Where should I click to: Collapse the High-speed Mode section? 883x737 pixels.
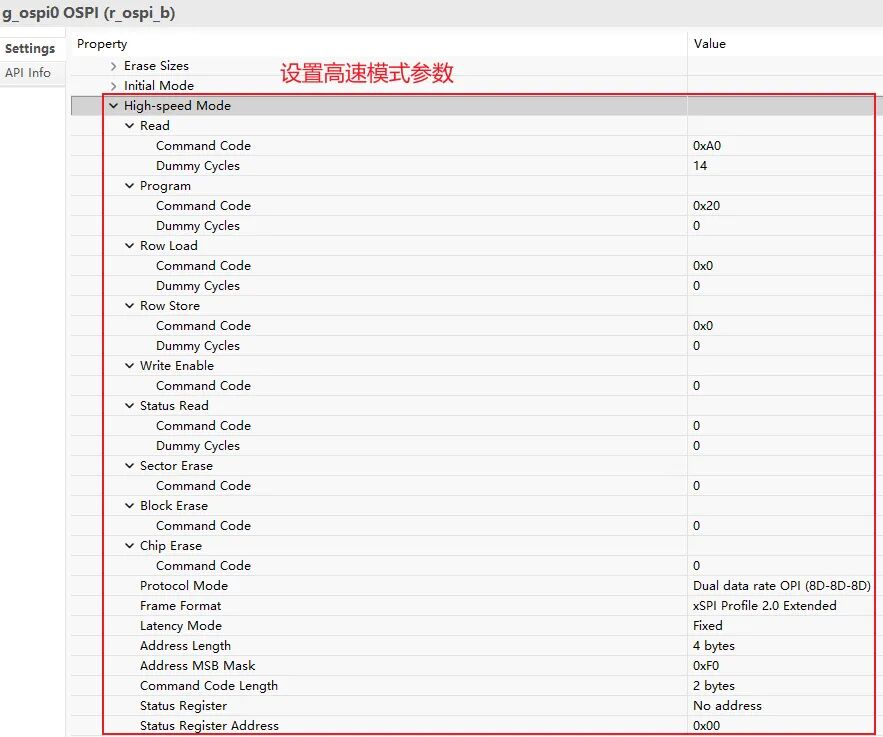click(x=113, y=106)
